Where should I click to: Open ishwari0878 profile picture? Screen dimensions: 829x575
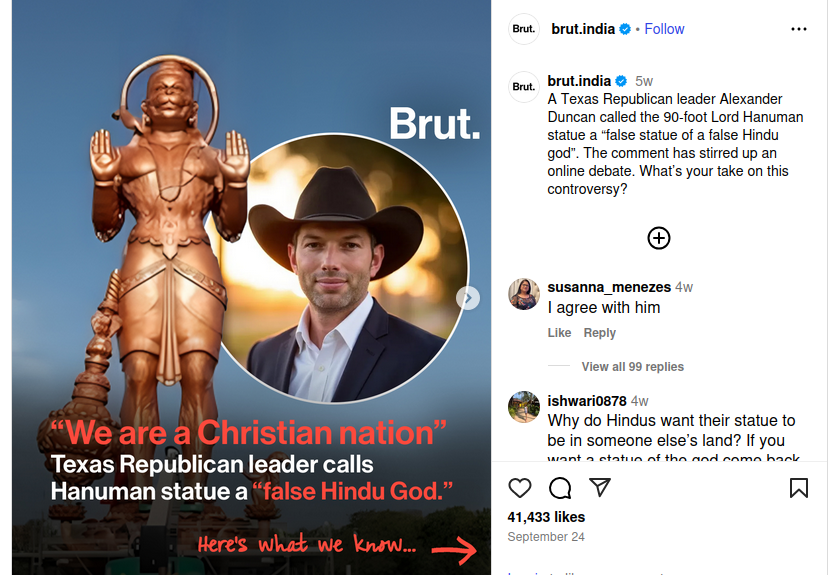[x=524, y=407]
